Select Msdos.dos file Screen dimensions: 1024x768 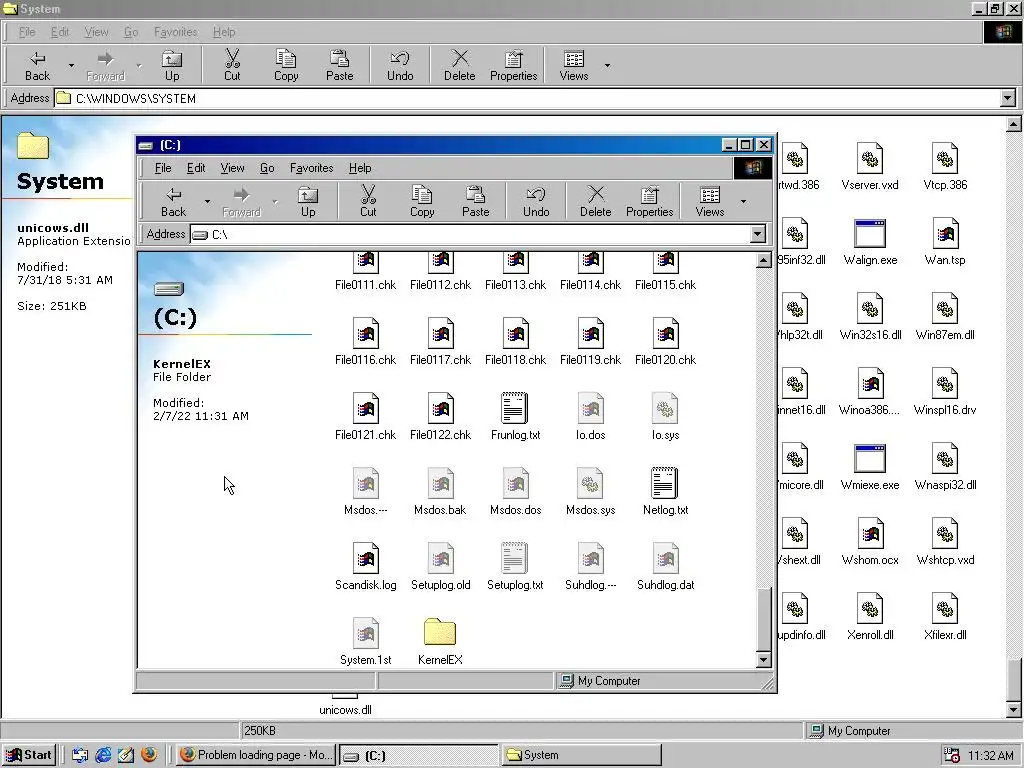point(515,492)
